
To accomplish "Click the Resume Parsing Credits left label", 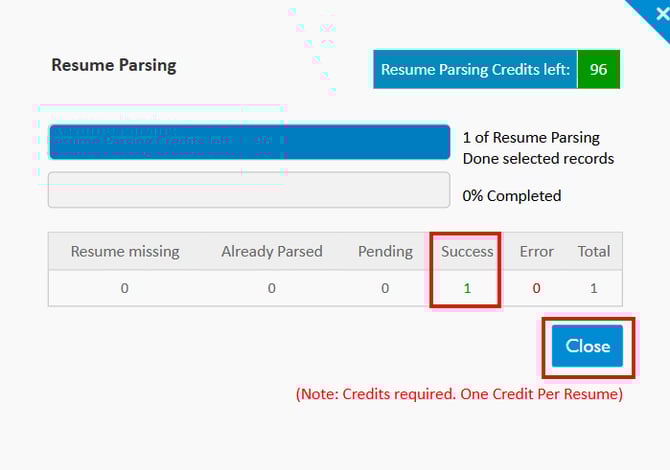I will point(475,69).
